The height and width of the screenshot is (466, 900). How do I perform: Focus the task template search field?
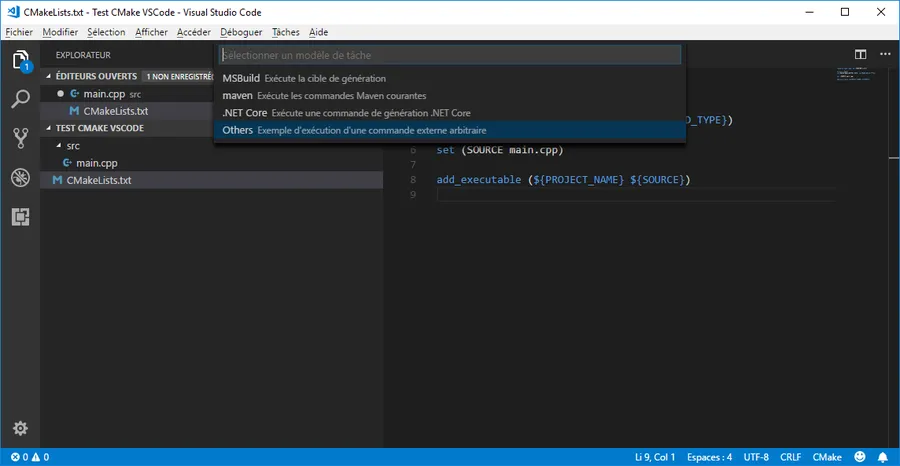(x=450, y=55)
